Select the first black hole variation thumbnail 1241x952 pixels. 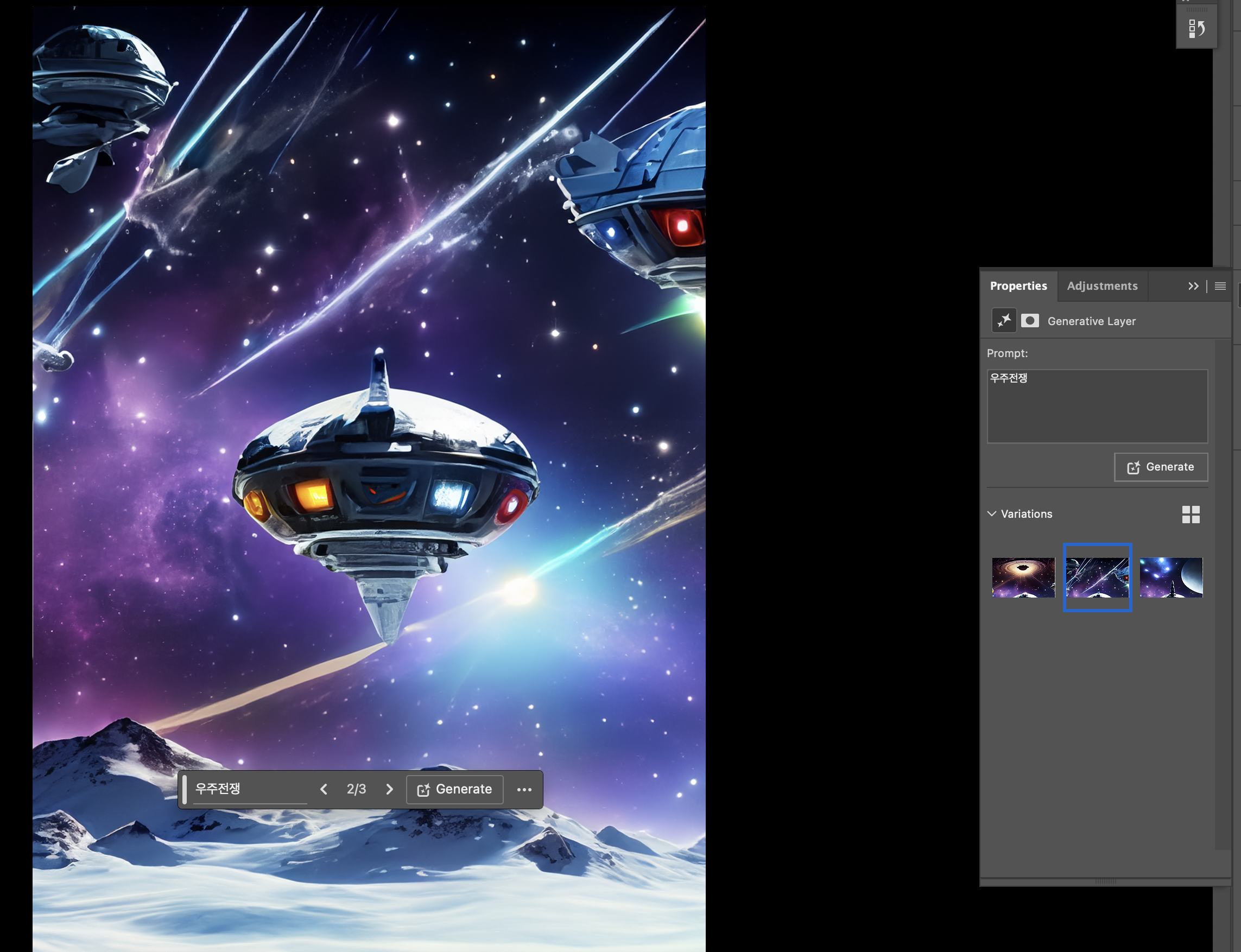[1023, 577]
